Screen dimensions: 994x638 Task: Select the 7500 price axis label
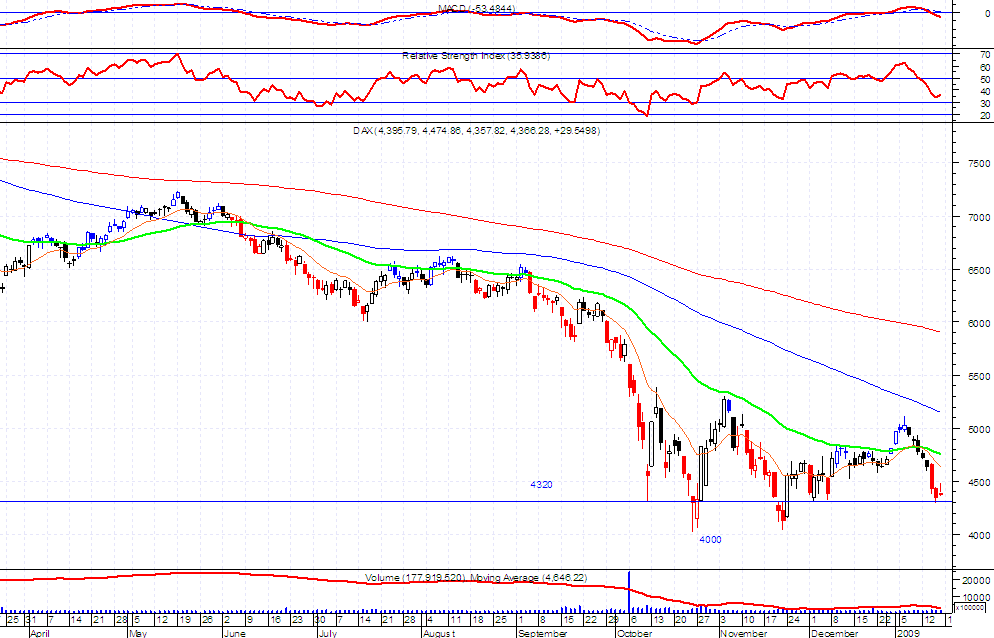(979, 164)
